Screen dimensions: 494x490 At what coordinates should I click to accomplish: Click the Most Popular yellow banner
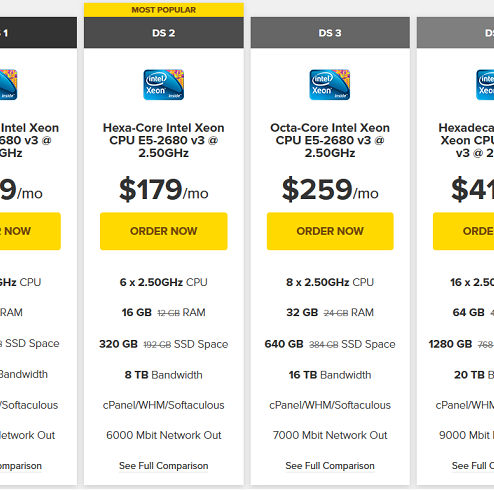[x=164, y=10]
